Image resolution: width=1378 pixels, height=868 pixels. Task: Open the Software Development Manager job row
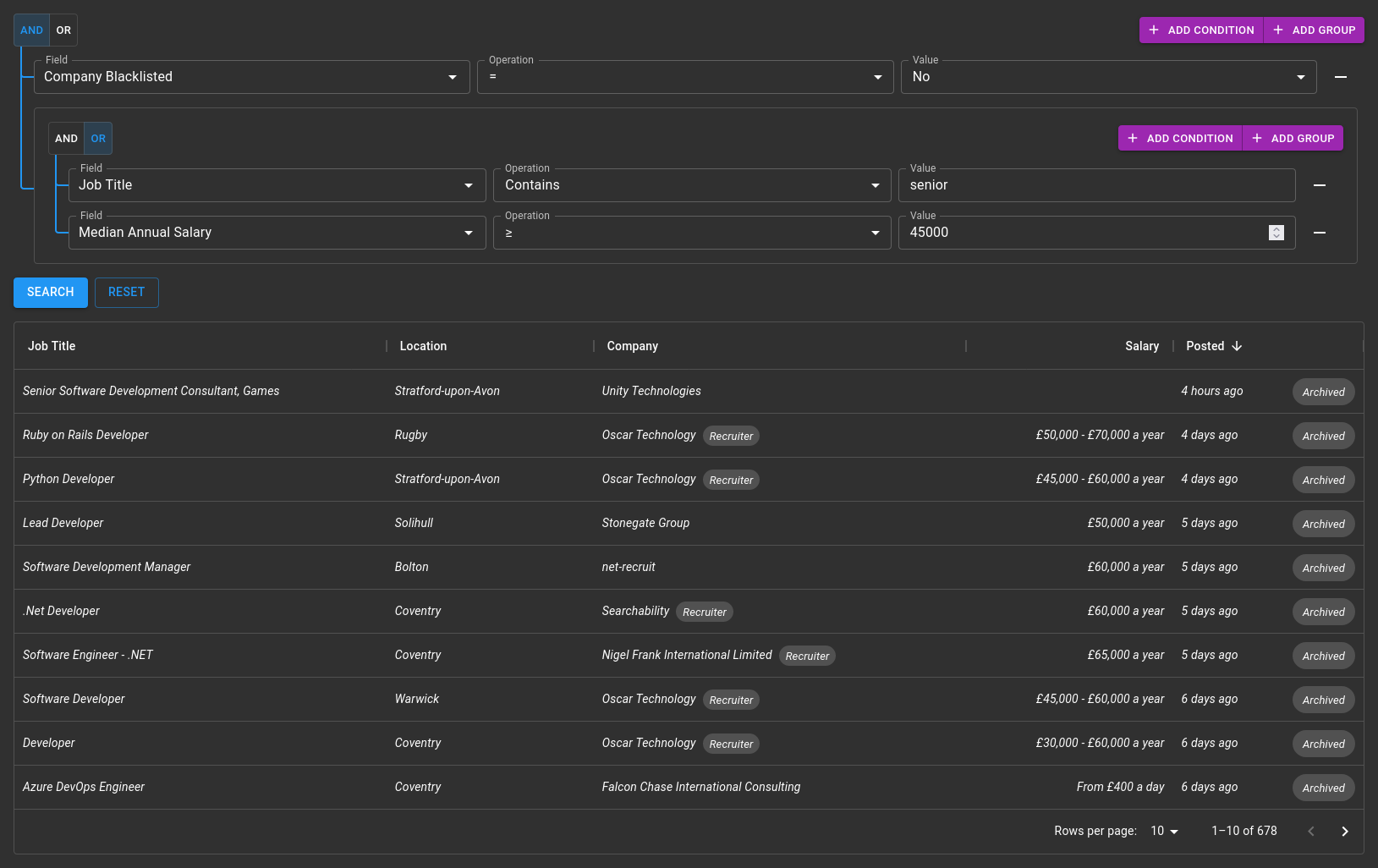click(689, 568)
